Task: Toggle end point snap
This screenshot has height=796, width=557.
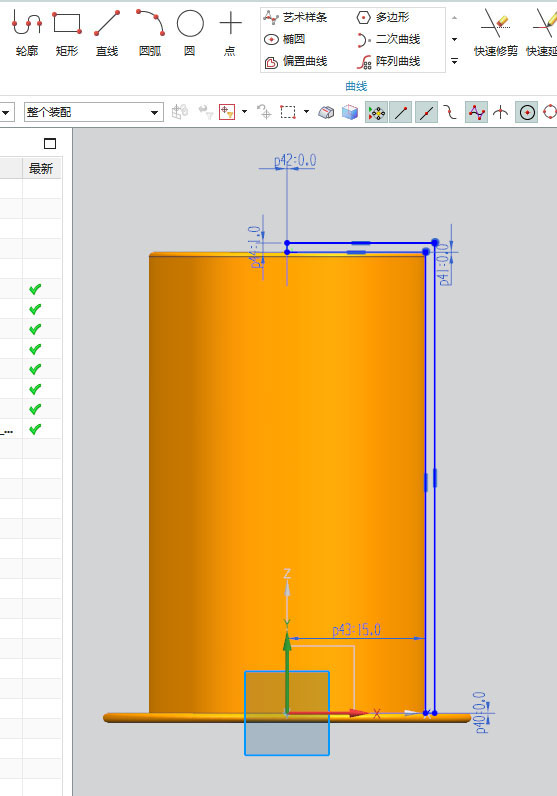Action: (401, 112)
